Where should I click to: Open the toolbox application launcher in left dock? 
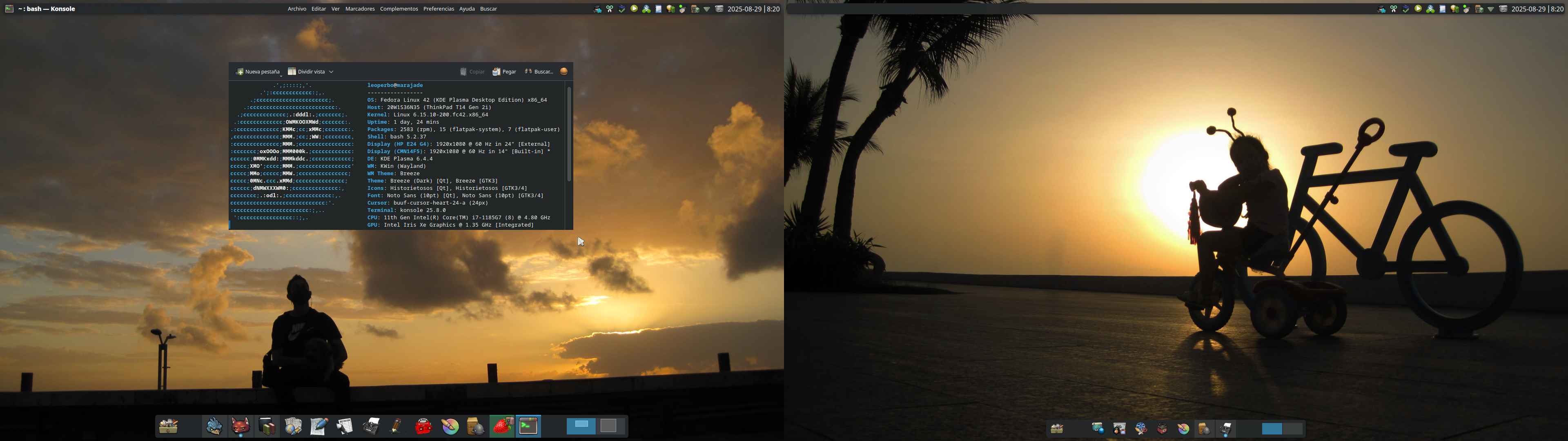point(169,426)
